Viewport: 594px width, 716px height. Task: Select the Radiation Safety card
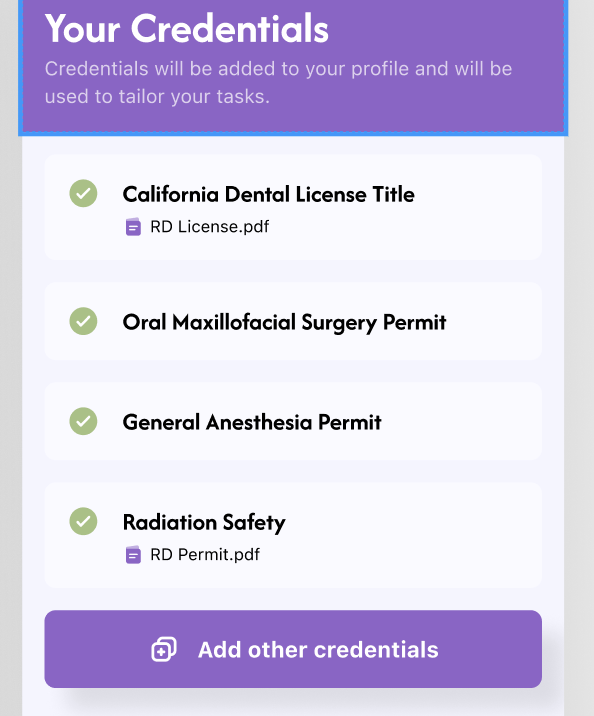pyautogui.click(x=293, y=535)
